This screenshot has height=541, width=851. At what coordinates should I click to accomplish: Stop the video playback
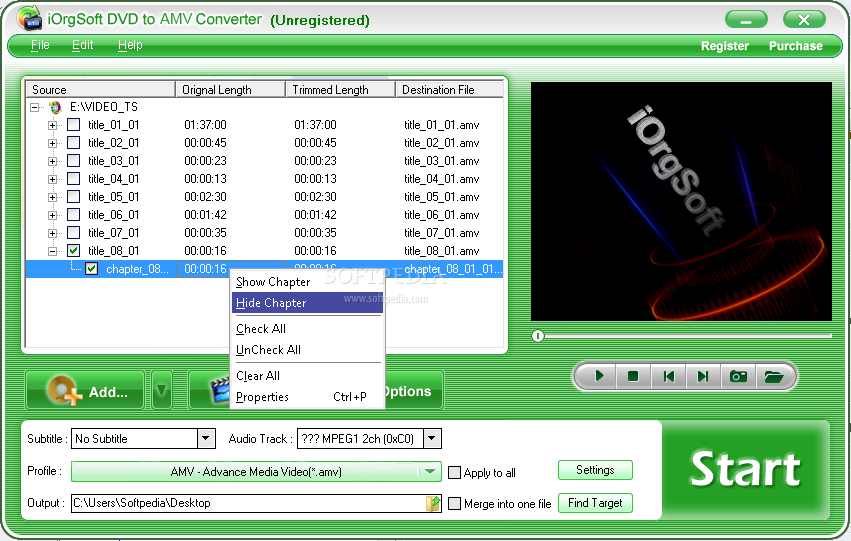(633, 376)
